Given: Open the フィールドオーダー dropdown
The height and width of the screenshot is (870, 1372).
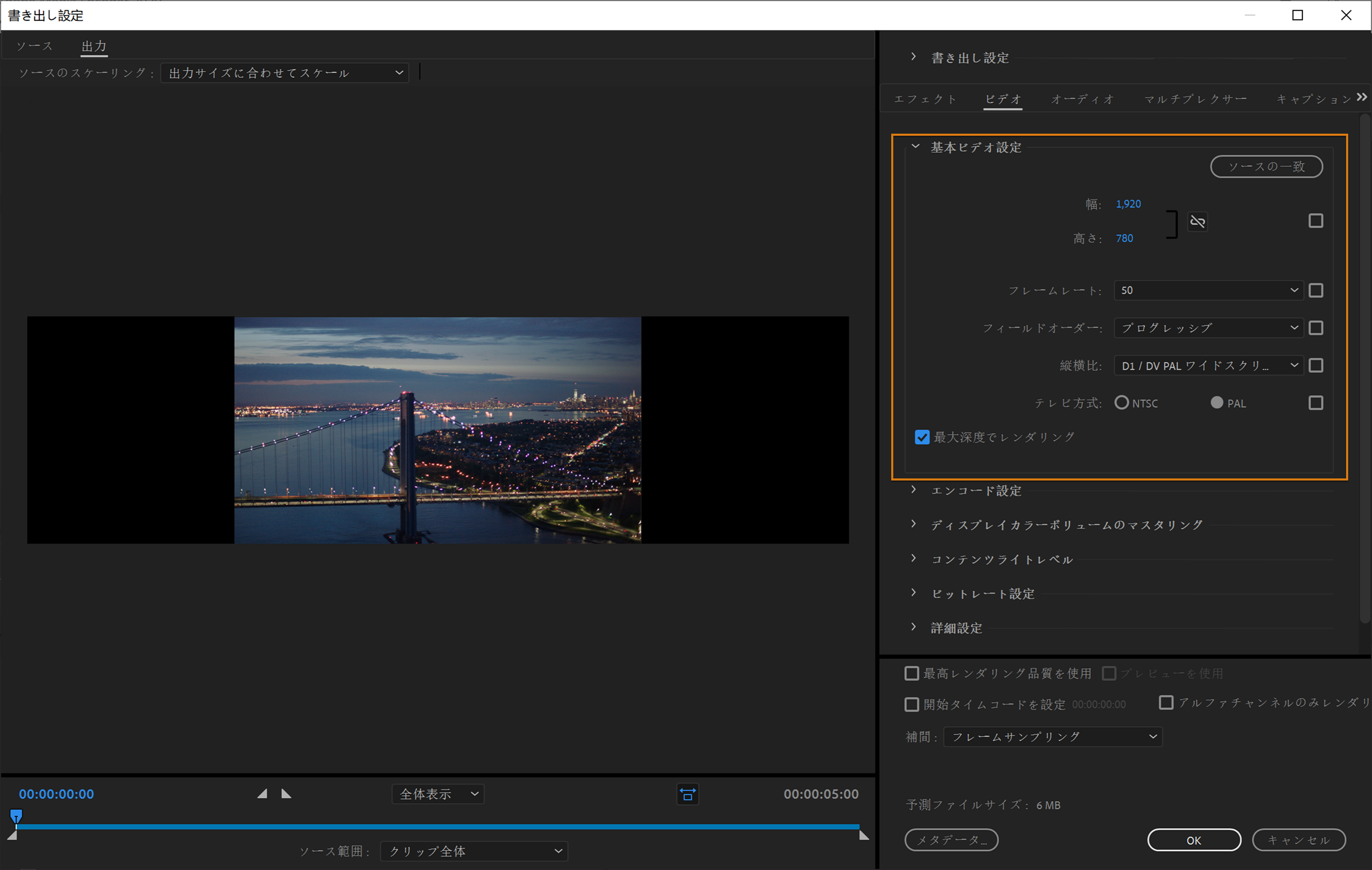Looking at the screenshot, I should click(x=1207, y=328).
